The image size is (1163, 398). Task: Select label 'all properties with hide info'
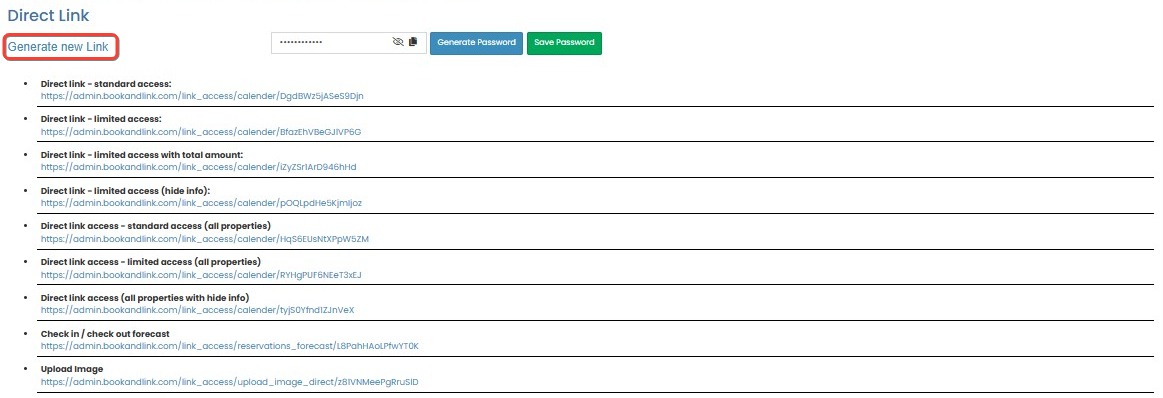[x=185, y=298]
